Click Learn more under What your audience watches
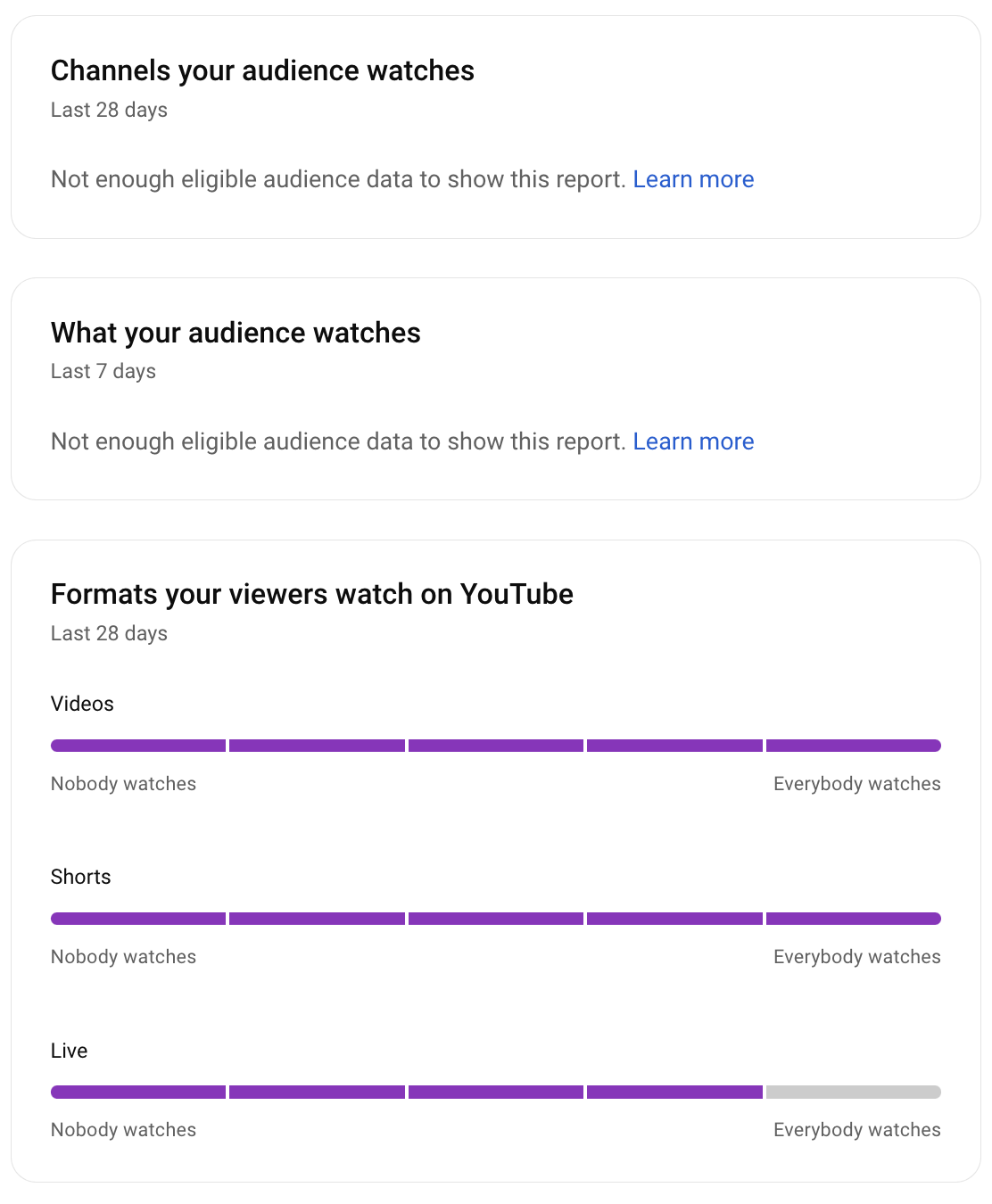This screenshot has height=1204, width=992. click(x=693, y=441)
